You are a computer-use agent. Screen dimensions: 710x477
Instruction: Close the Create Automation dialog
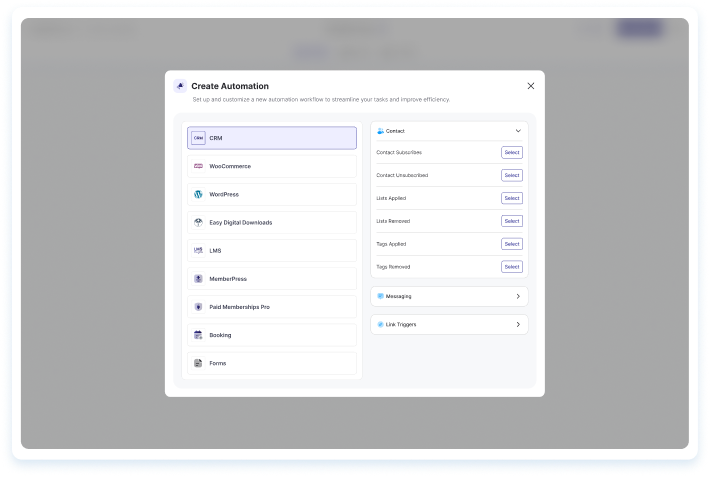coord(531,86)
